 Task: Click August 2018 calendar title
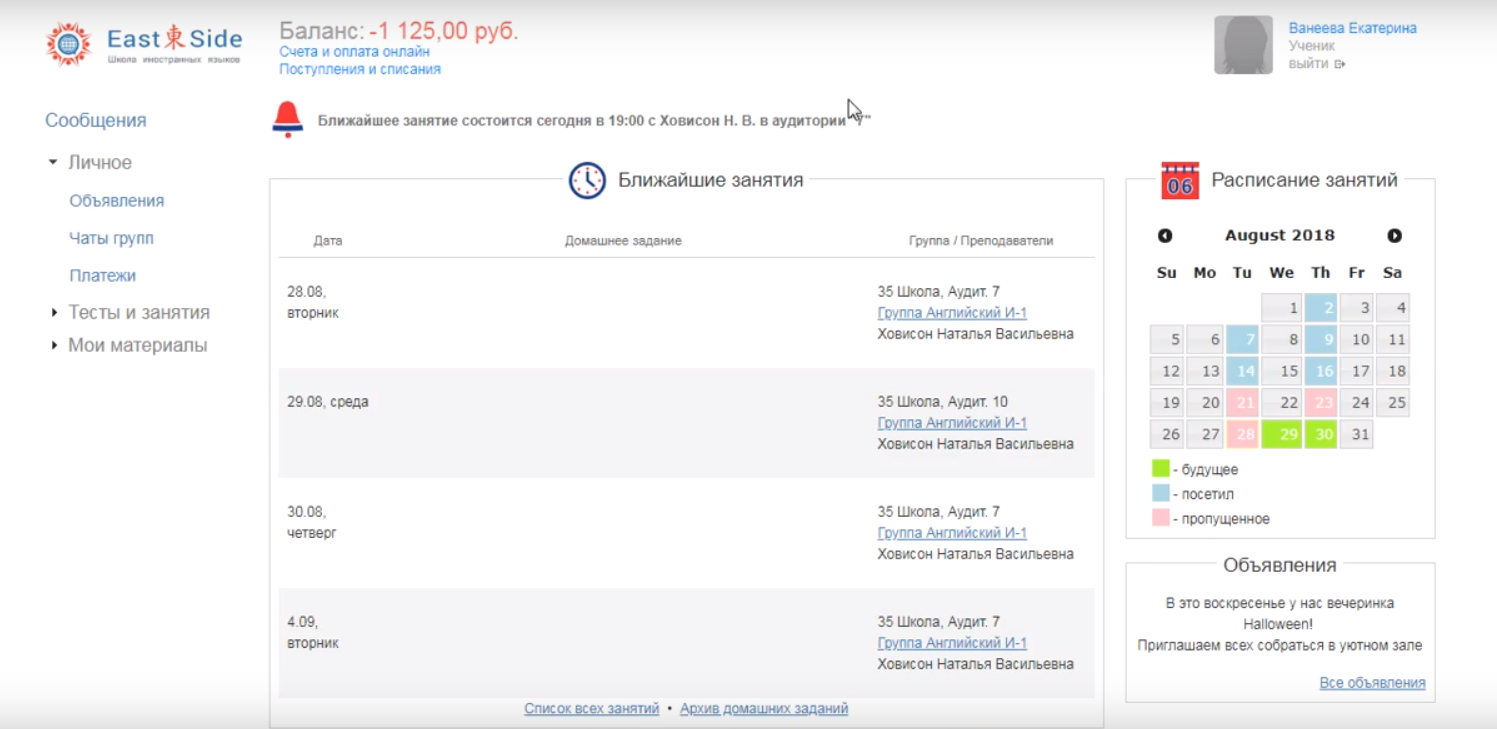1280,236
